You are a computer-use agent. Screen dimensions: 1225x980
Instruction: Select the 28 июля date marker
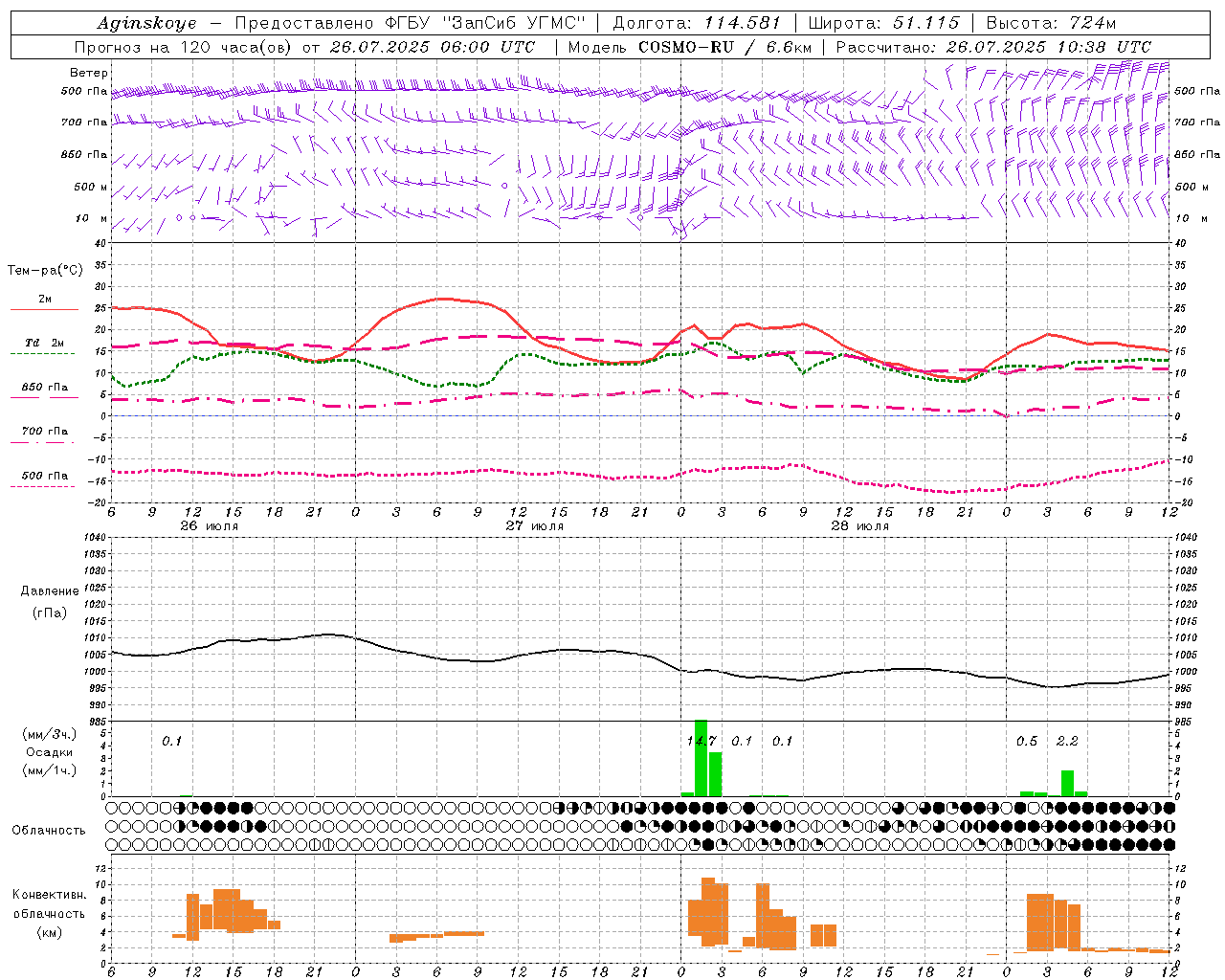(x=859, y=525)
